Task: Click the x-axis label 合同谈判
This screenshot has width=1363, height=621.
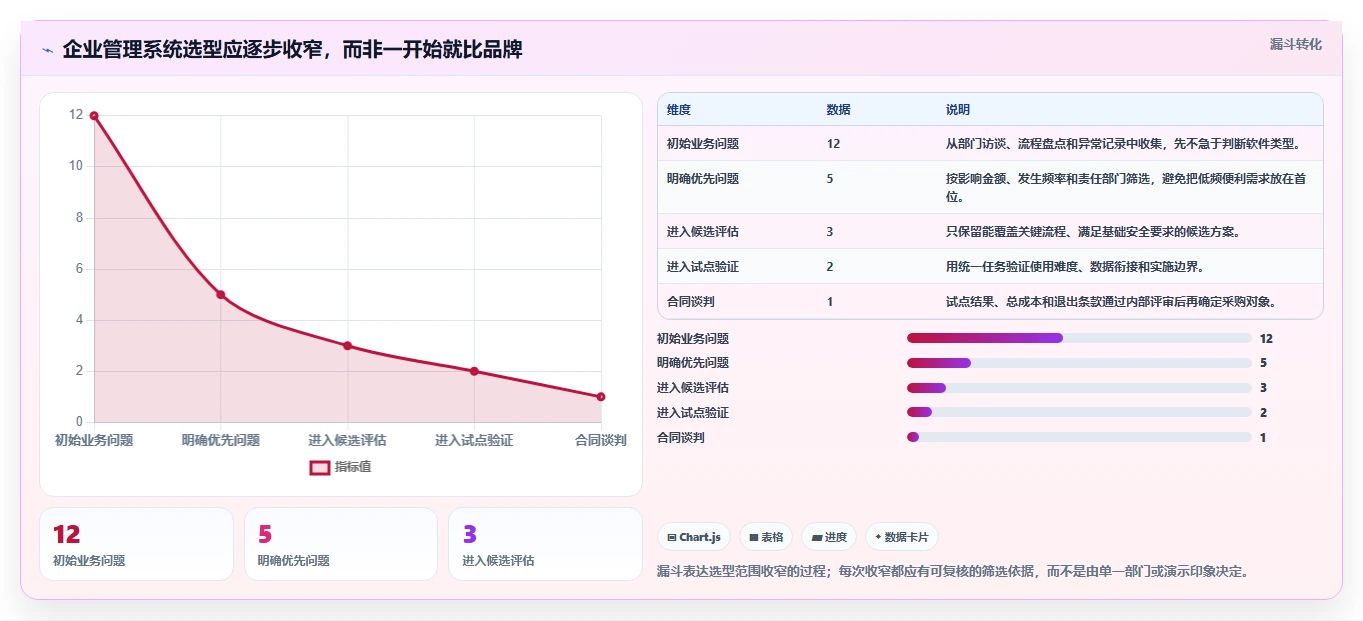Action: click(601, 440)
